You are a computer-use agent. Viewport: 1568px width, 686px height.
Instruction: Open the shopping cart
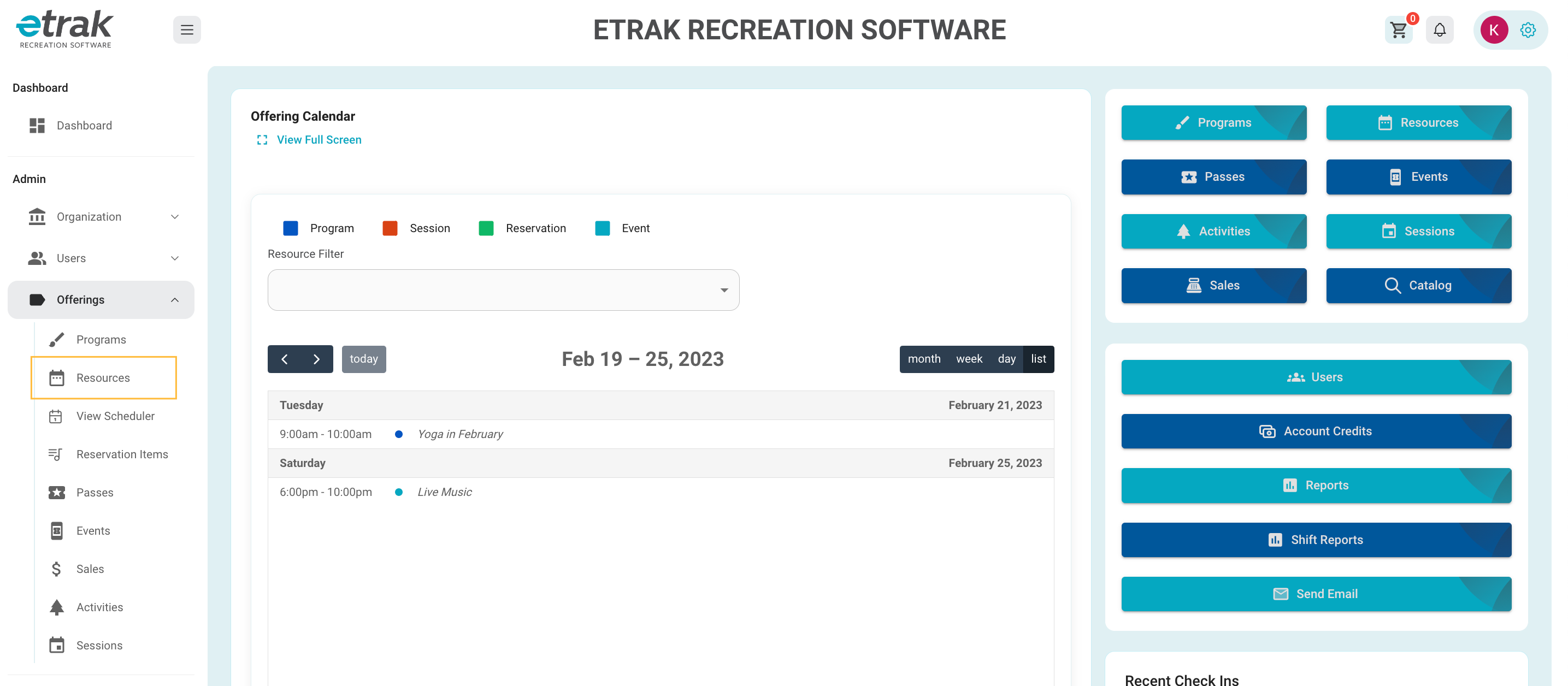click(1398, 30)
